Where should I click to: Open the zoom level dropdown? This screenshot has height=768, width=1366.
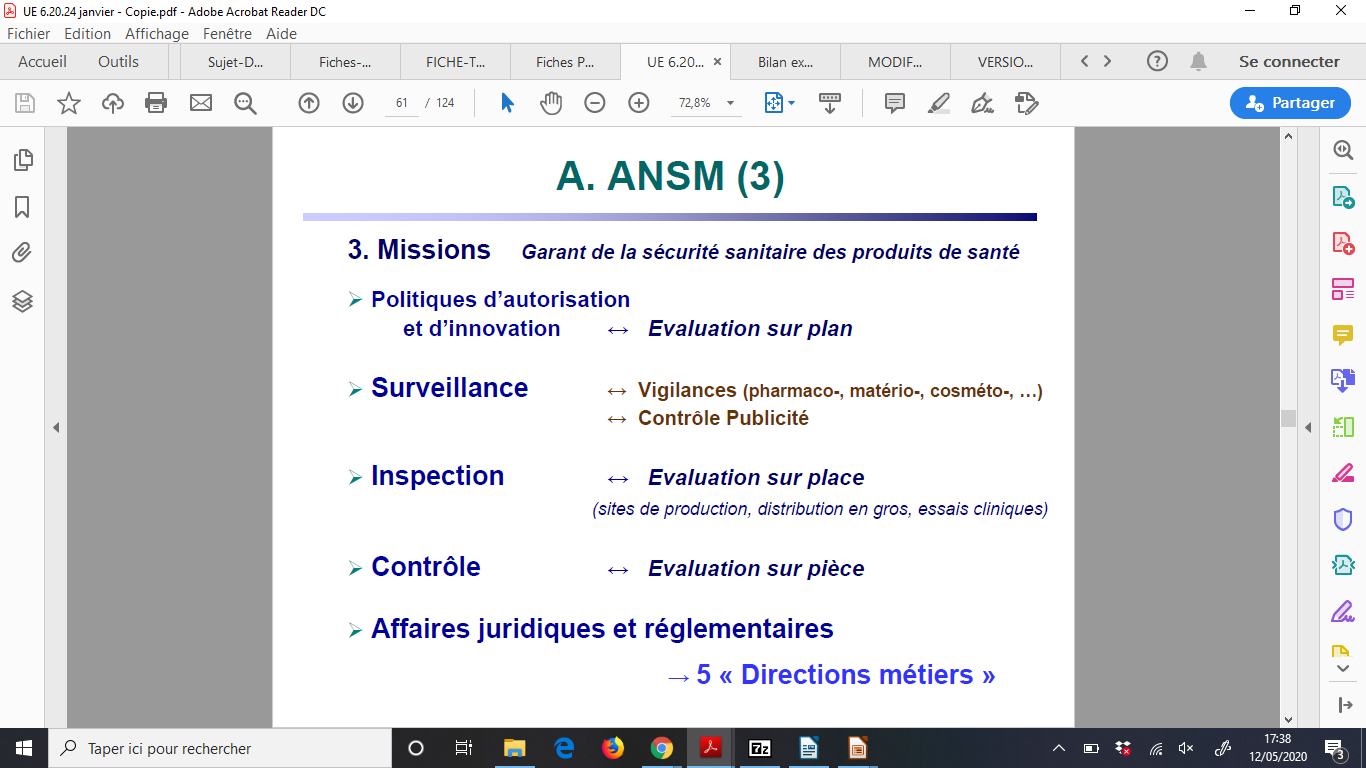coord(730,103)
